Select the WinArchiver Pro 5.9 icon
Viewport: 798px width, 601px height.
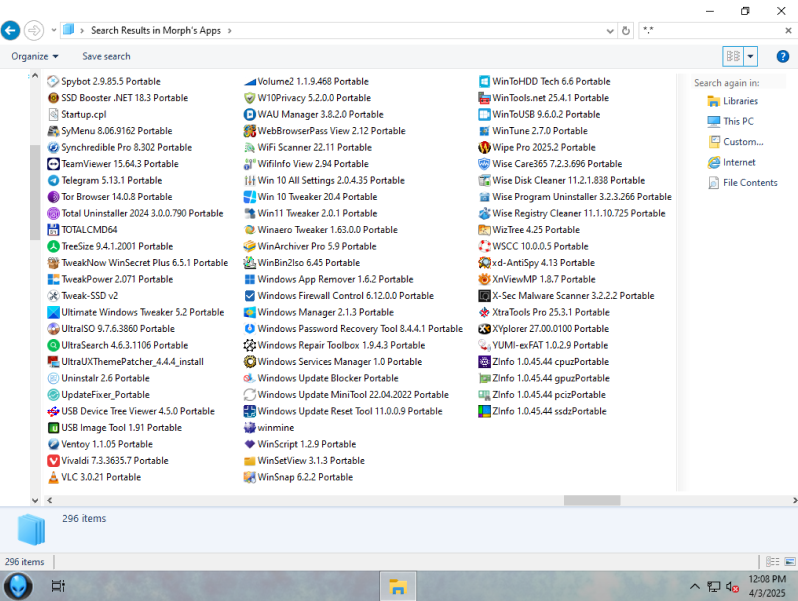click(x=249, y=246)
